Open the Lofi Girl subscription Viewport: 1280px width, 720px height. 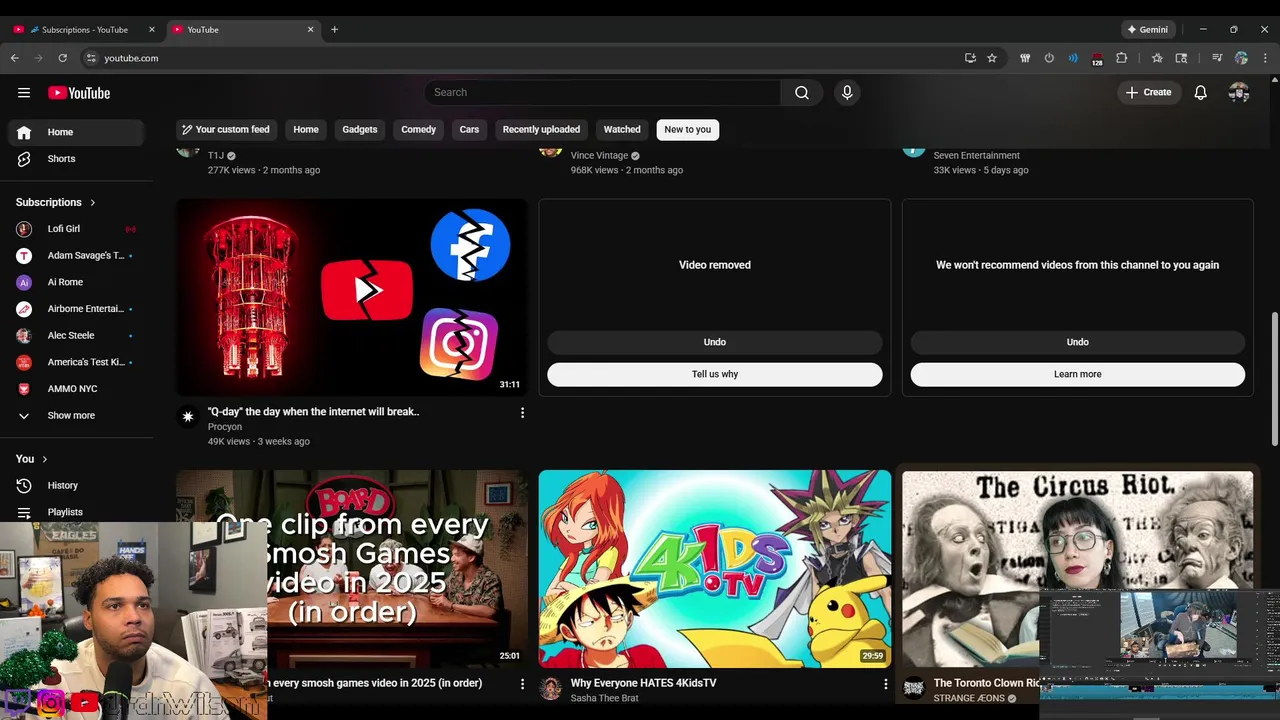coord(75,229)
